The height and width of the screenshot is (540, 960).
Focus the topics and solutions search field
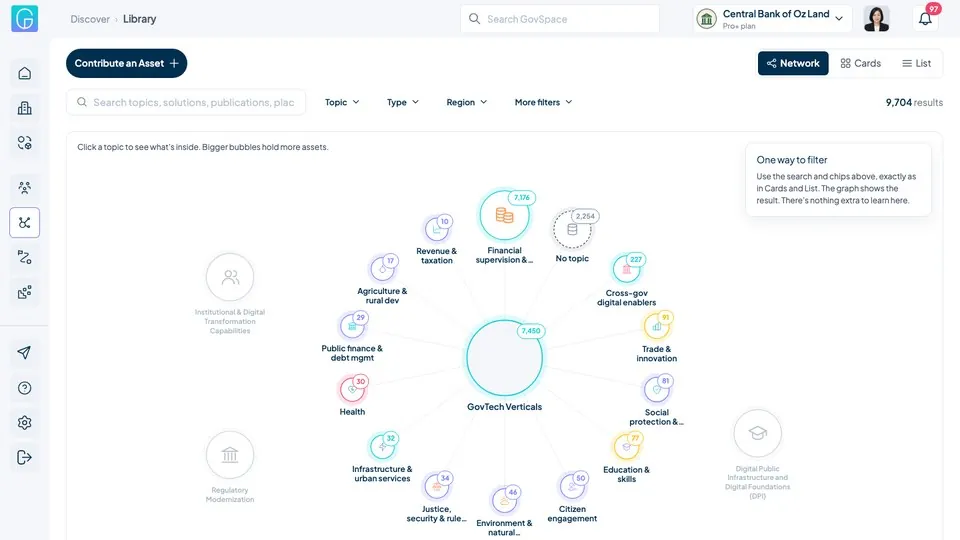tap(186, 102)
